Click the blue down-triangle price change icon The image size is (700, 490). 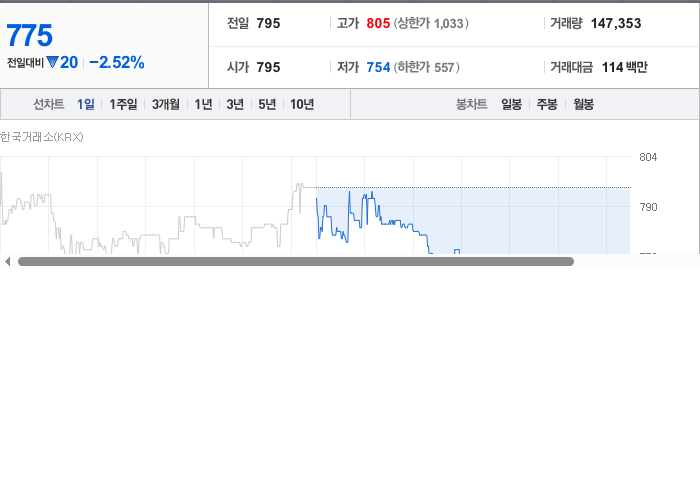(52, 62)
